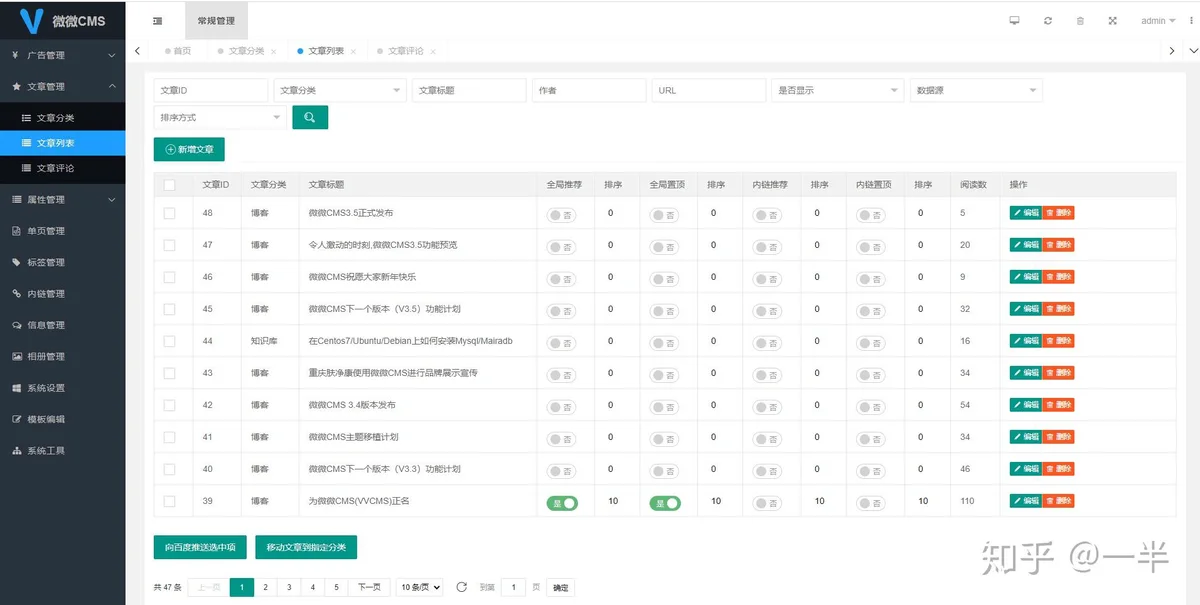Open the 排序方式 dropdown

pyautogui.click(x=220, y=117)
